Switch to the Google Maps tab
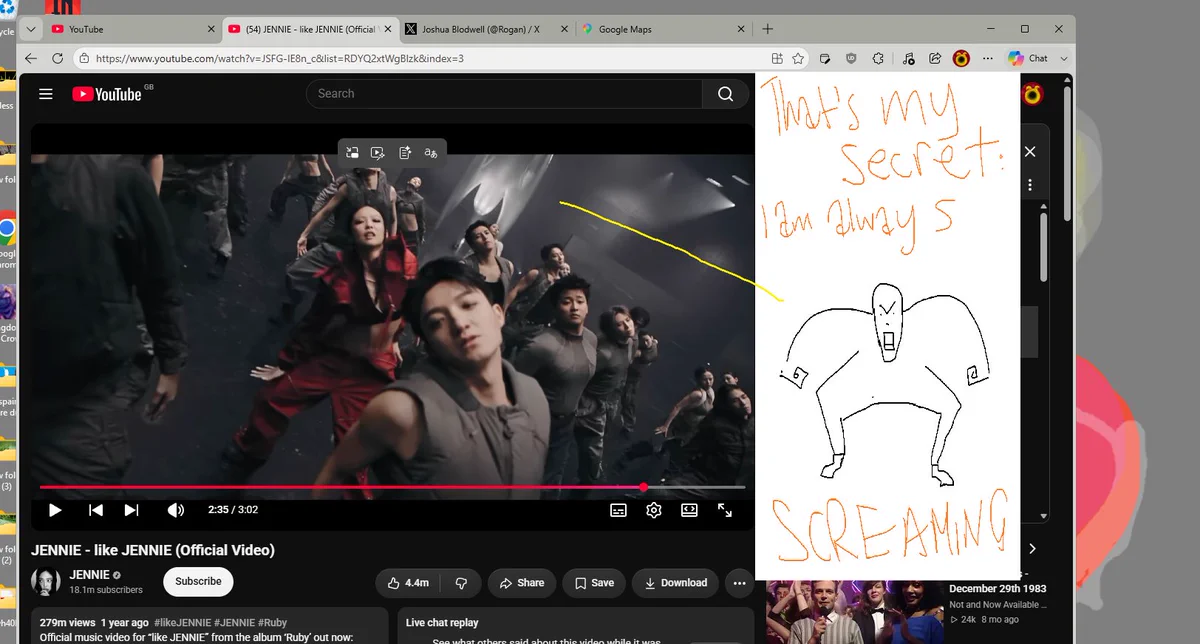1200x644 pixels. click(661, 29)
